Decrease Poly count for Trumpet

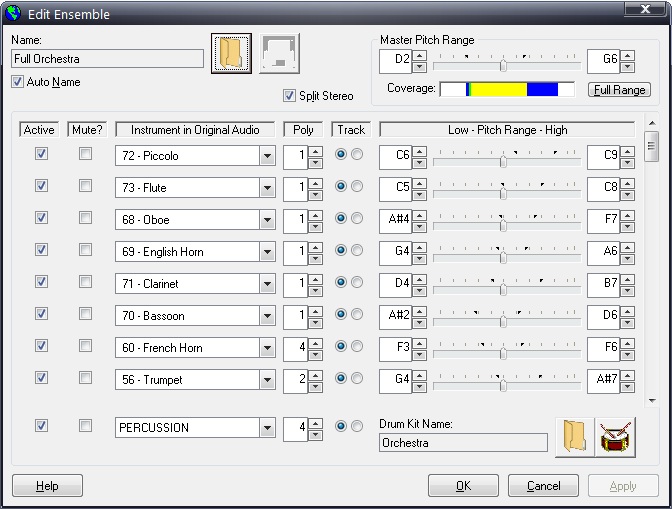[316, 385]
